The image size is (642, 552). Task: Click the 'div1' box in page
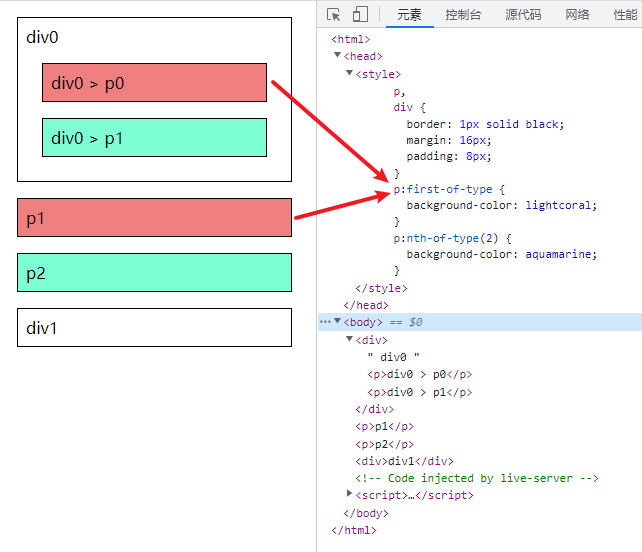click(154, 328)
